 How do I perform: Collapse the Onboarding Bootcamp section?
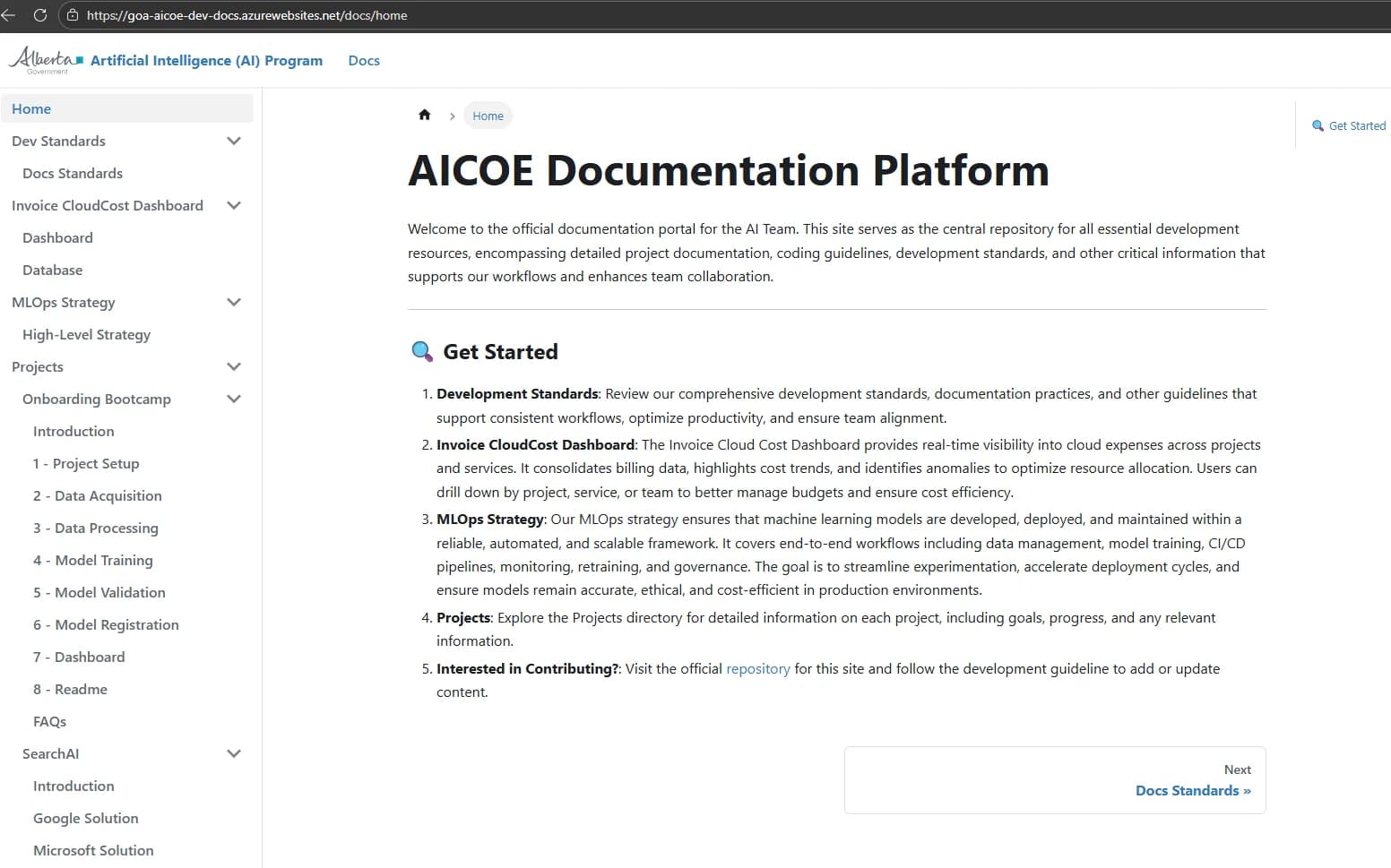(x=234, y=399)
